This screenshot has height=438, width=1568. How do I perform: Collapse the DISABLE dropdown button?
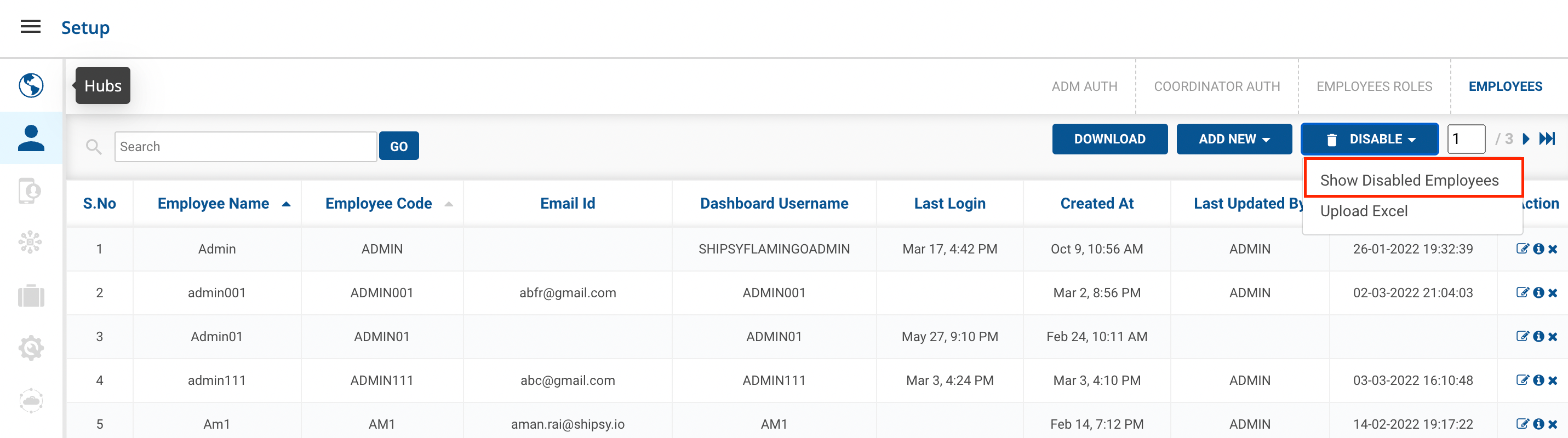(1370, 139)
